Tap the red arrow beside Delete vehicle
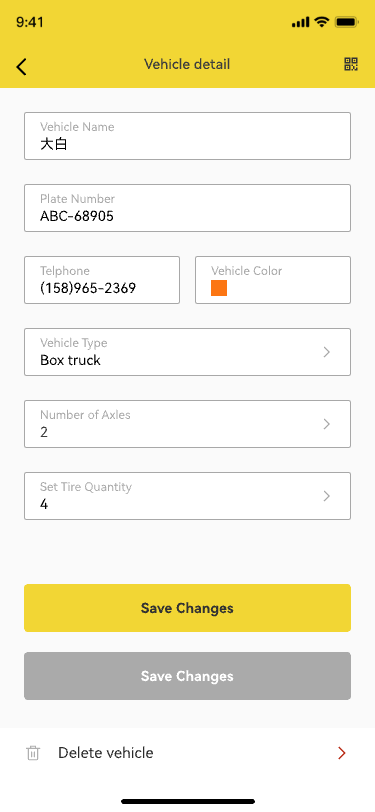Image resolution: width=375 pixels, height=812 pixels. click(x=342, y=753)
